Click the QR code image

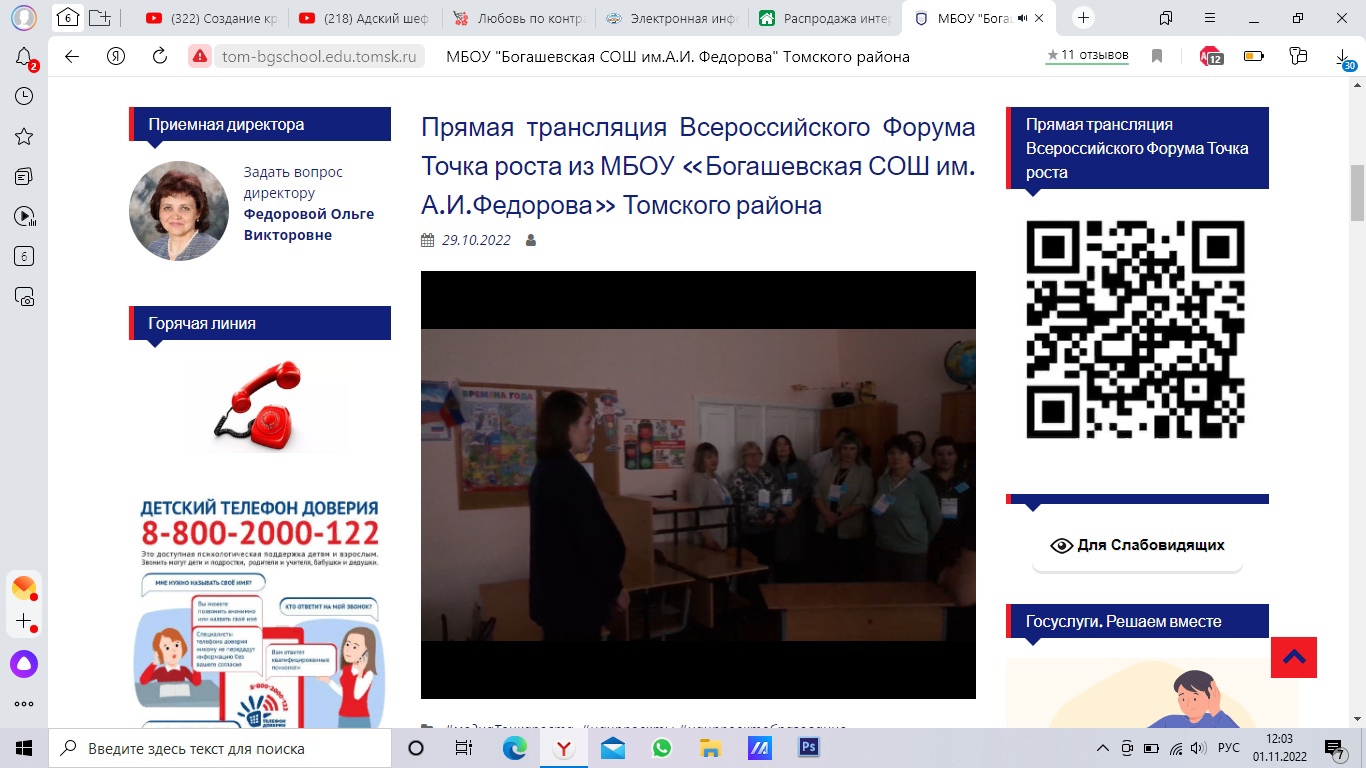click(x=1135, y=329)
